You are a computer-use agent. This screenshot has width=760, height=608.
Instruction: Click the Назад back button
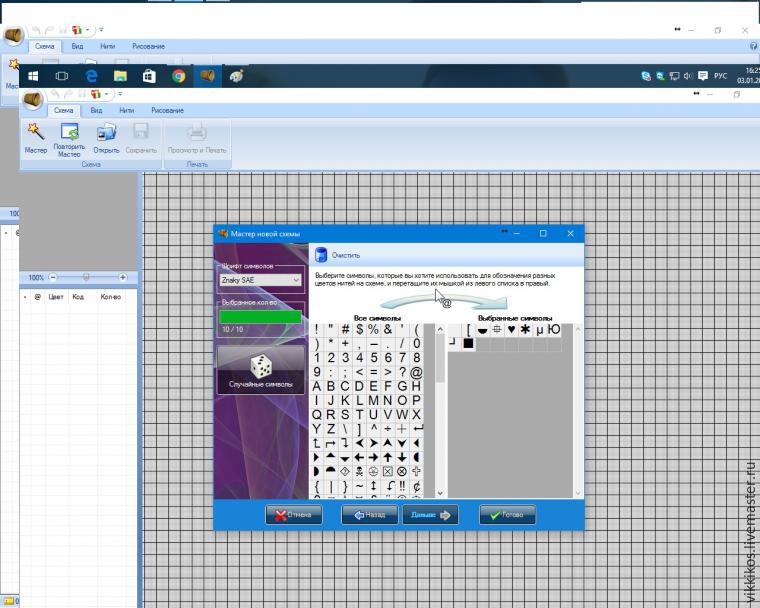pyautogui.click(x=370, y=514)
